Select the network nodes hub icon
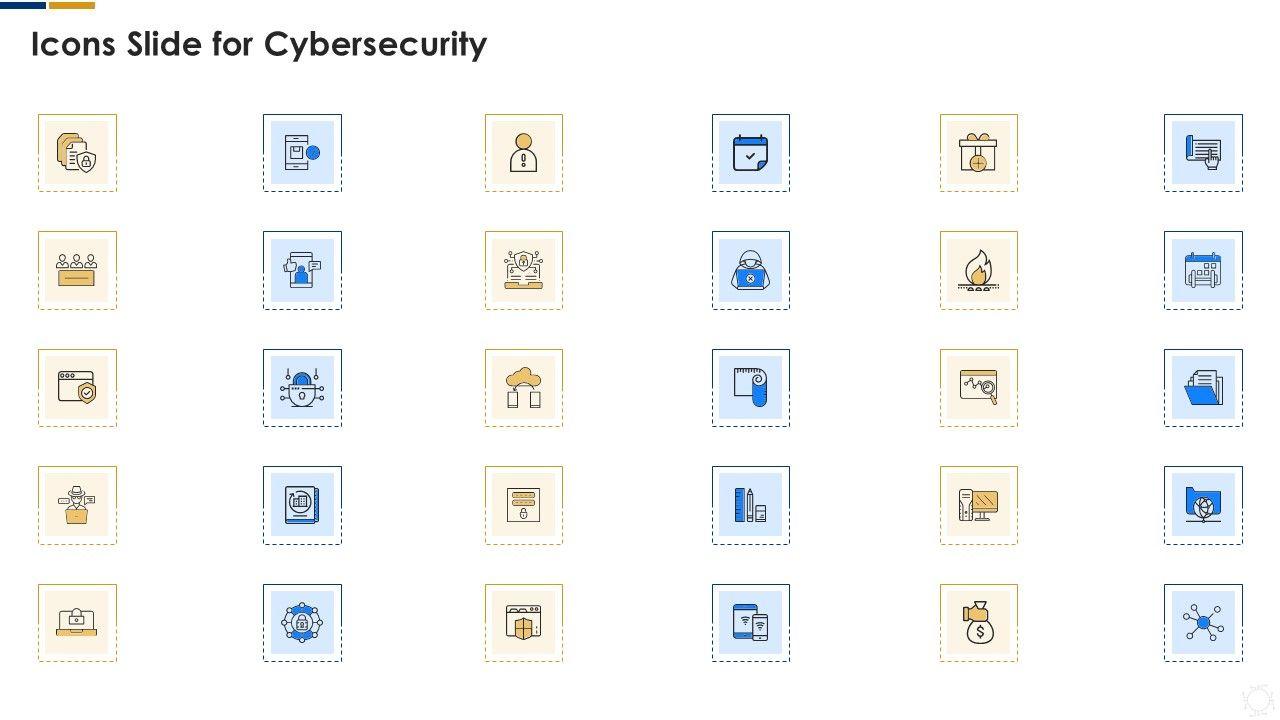 tap(1203, 623)
